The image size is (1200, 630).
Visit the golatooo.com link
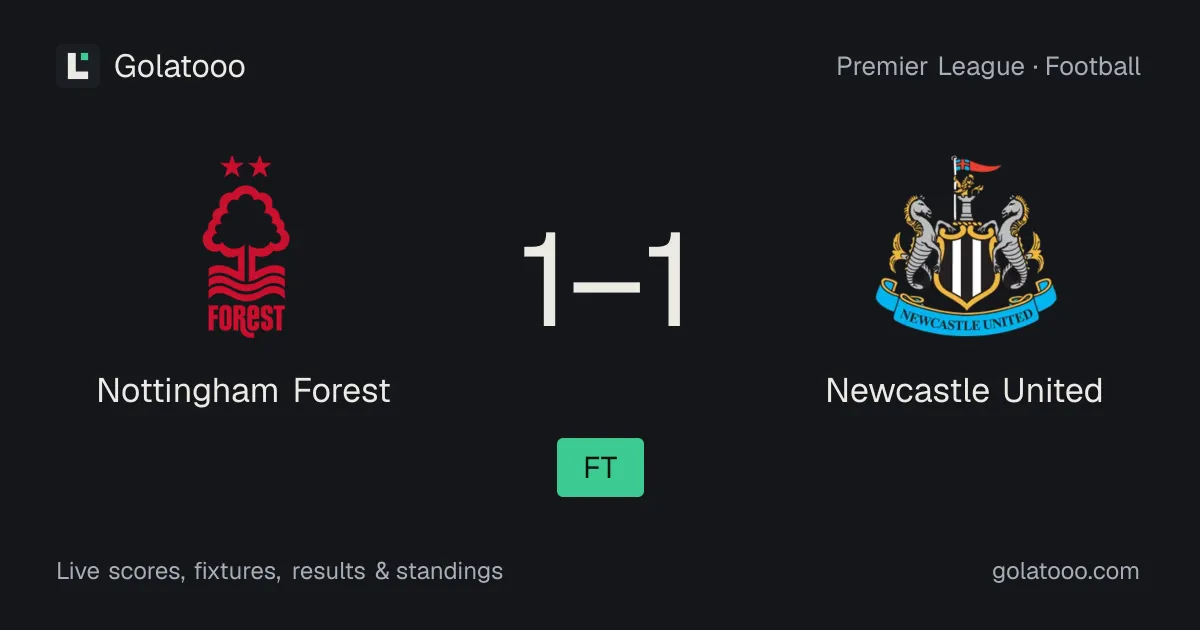pos(1066,572)
